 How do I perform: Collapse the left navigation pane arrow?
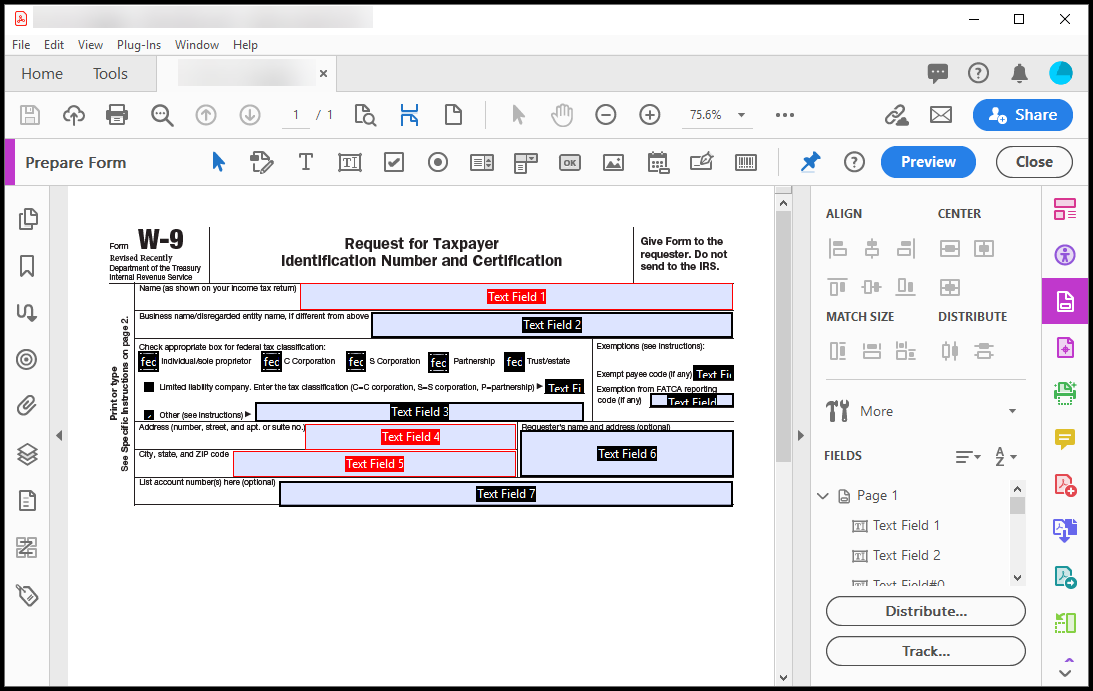click(59, 436)
